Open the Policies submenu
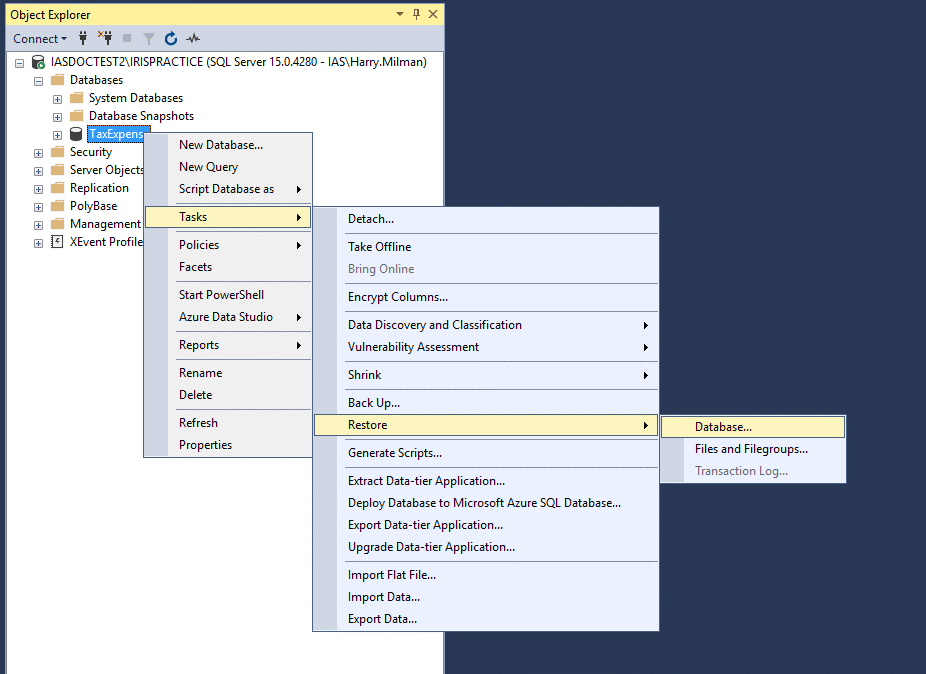Image resolution: width=926 pixels, height=674 pixels. click(228, 245)
